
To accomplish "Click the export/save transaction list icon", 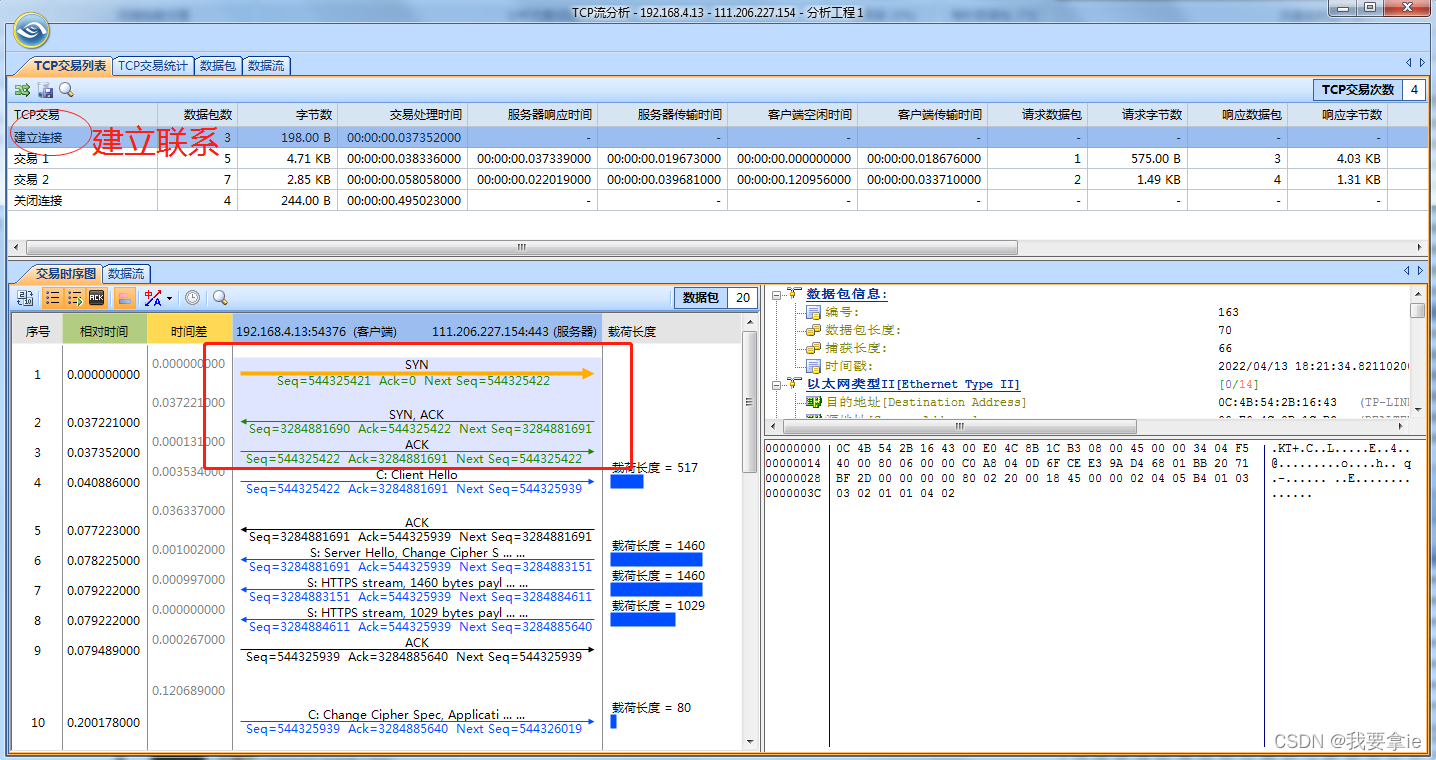I will [x=45, y=90].
